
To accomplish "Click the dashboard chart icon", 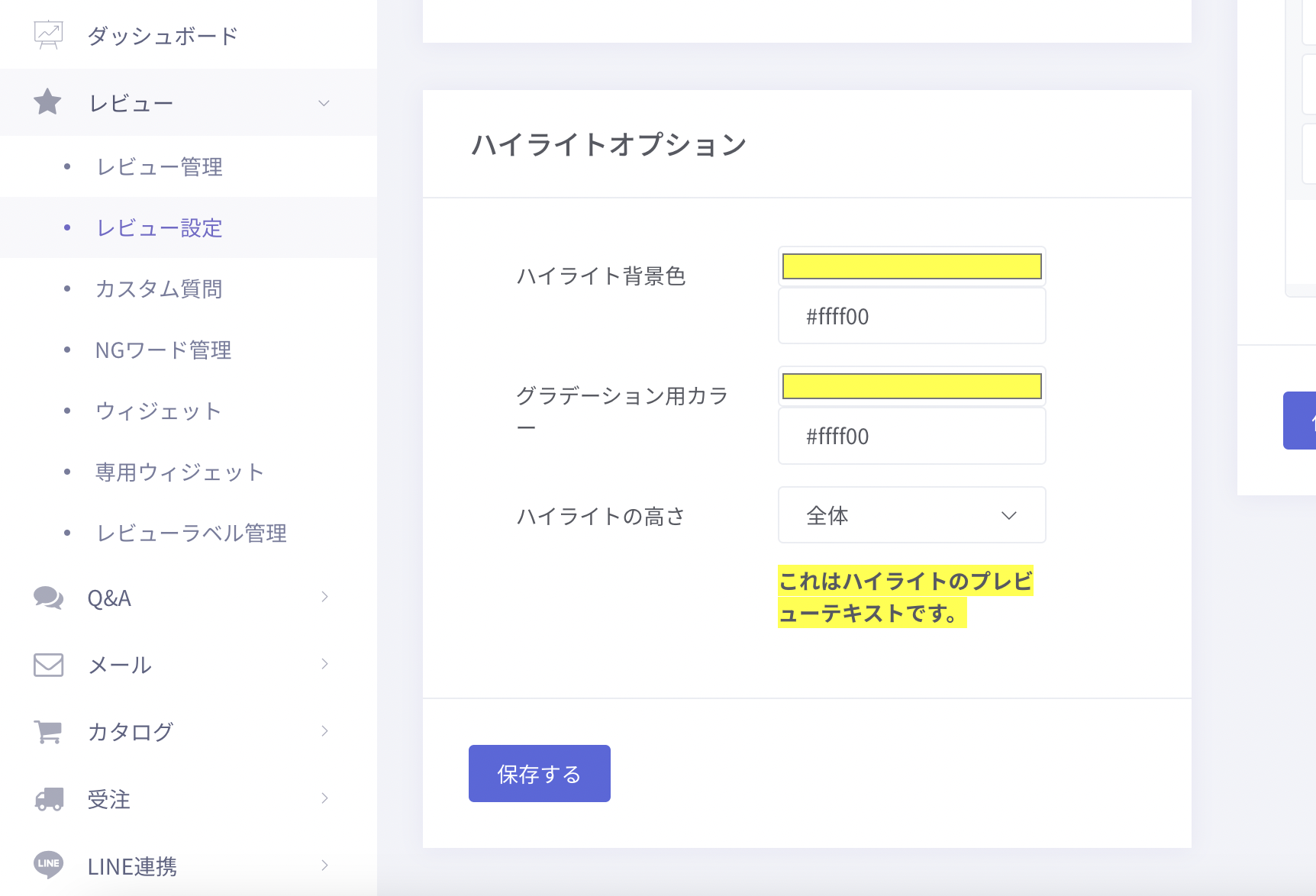I will tap(48, 35).
